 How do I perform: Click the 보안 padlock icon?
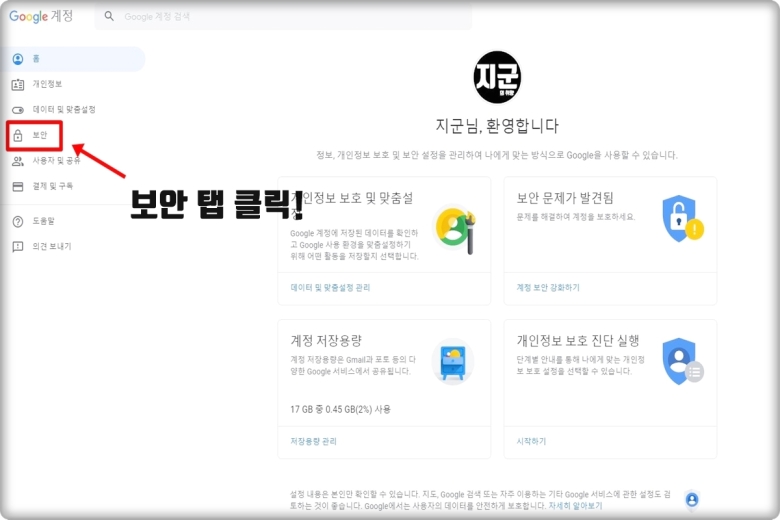[18, 135]
